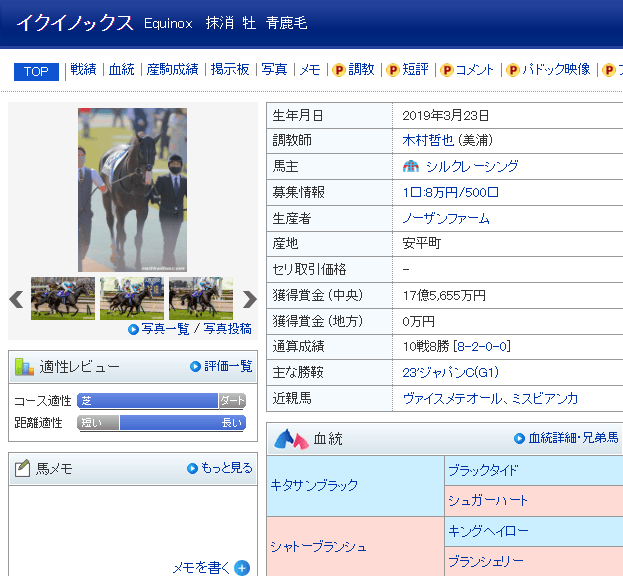Open the premium コメント tab
Screen dimensions: 623x576
tap(474, 70)
